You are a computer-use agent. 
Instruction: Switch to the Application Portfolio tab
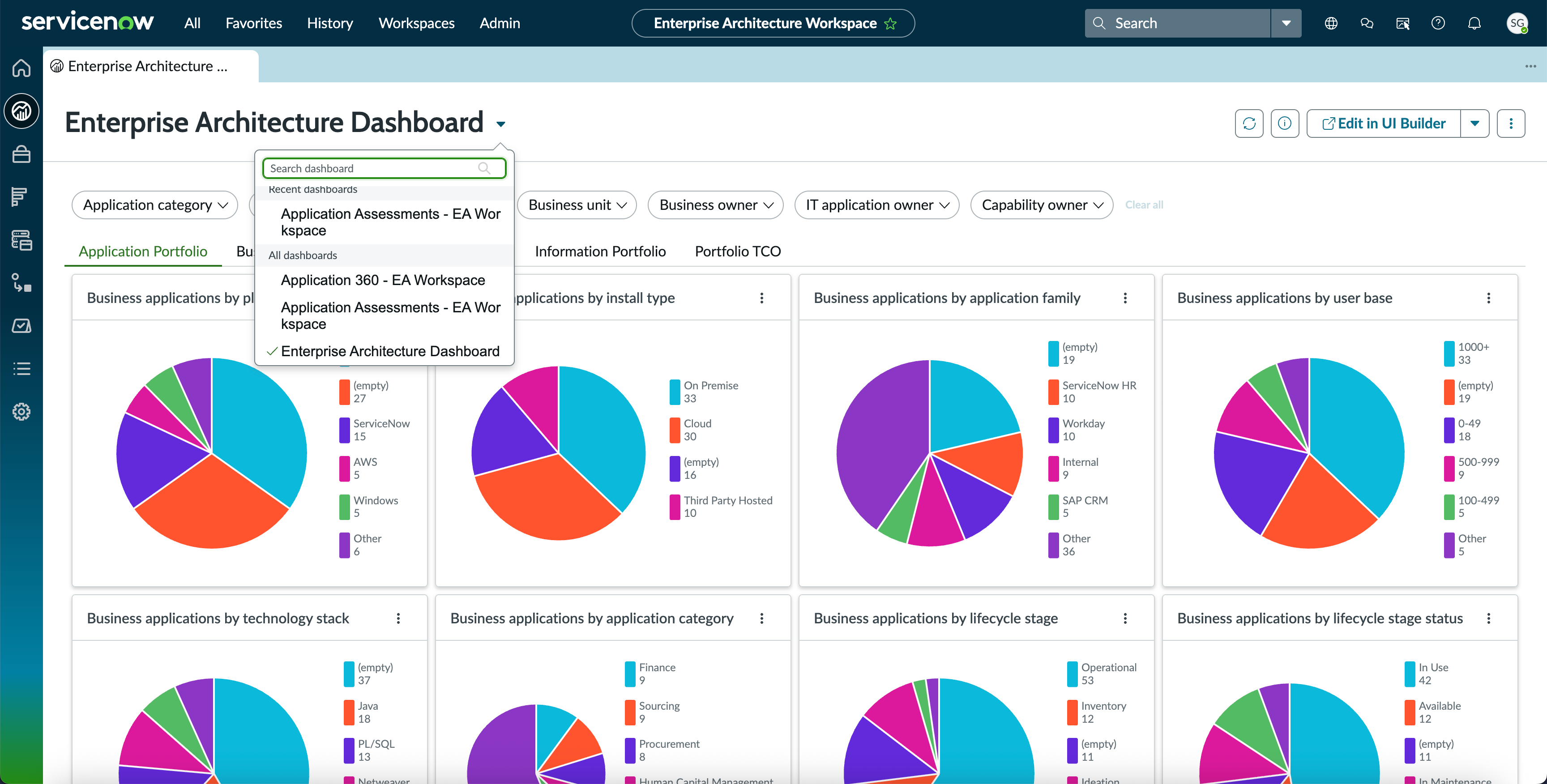143,251
